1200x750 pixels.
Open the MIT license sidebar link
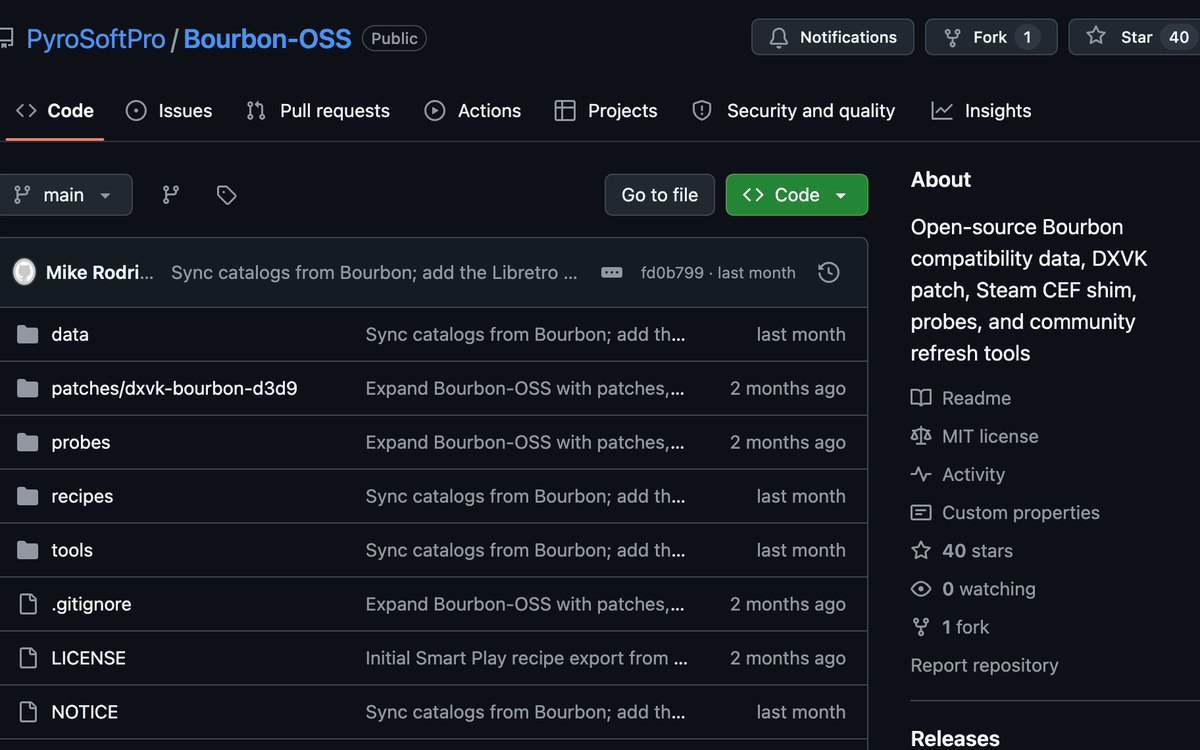(x=990, y=436)
